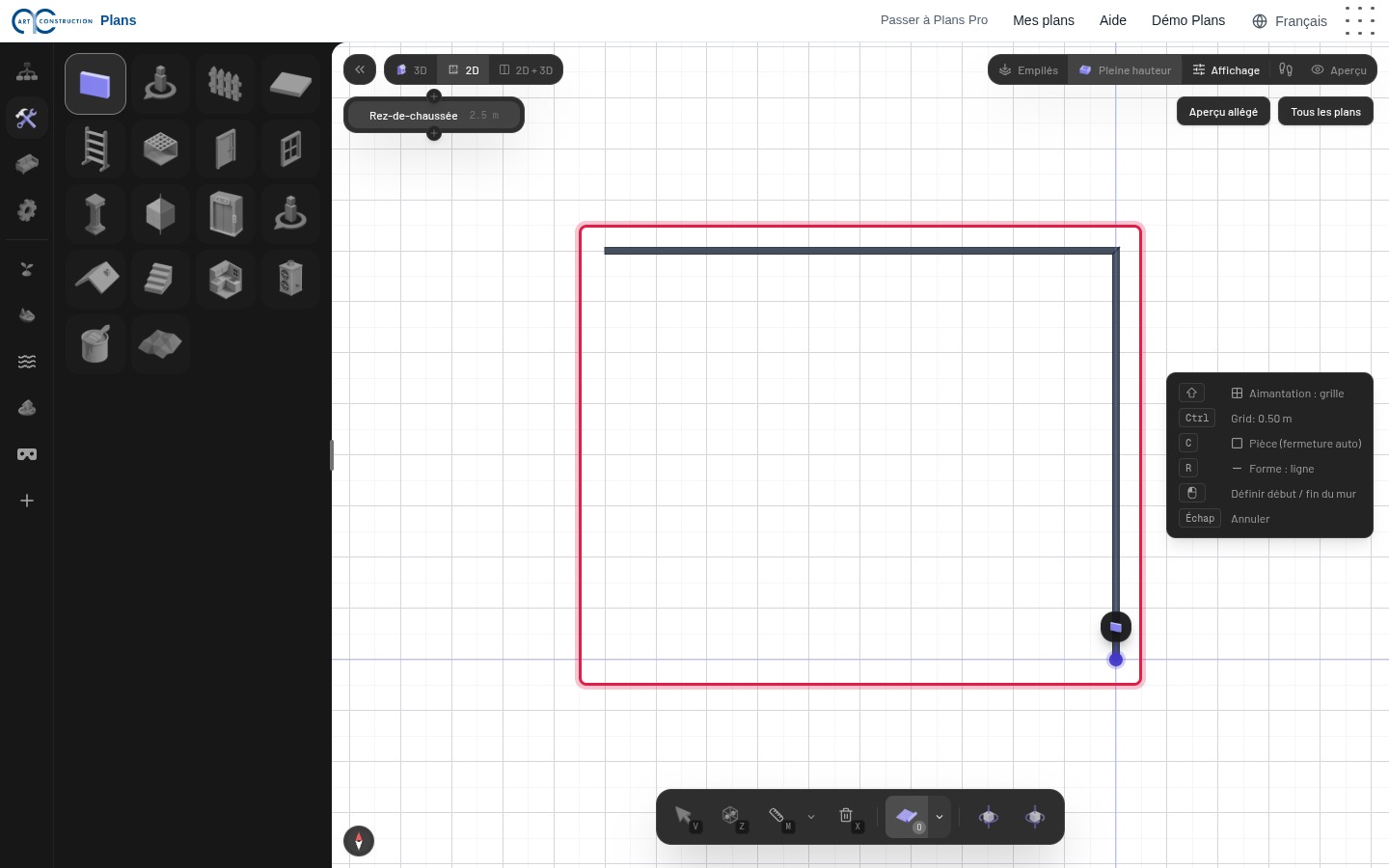The image size is (1389, 868).
Task: Expand the measure tool dropdown arrow
Action: 811,817
